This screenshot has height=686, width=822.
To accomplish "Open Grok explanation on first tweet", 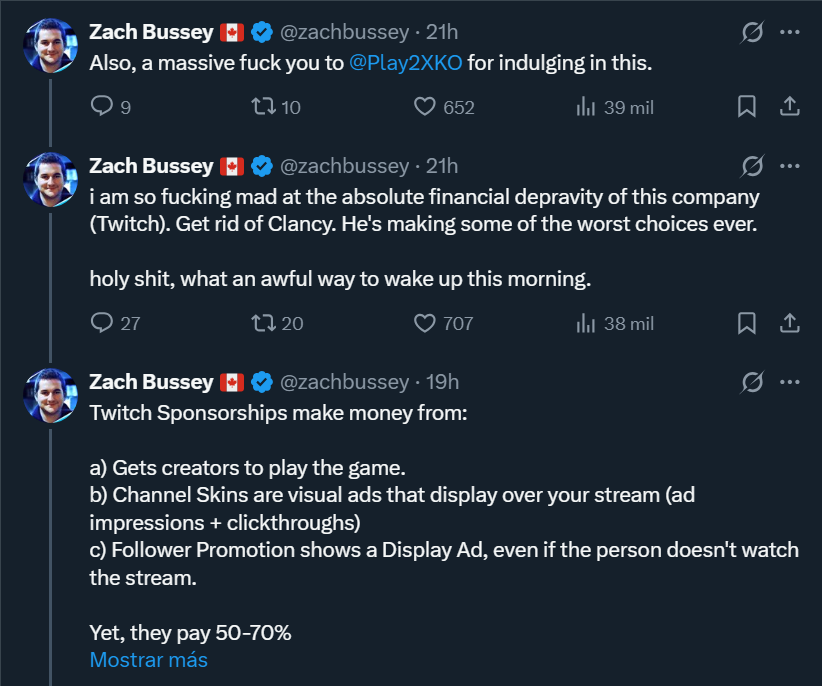I will click(x=752, y=31).
